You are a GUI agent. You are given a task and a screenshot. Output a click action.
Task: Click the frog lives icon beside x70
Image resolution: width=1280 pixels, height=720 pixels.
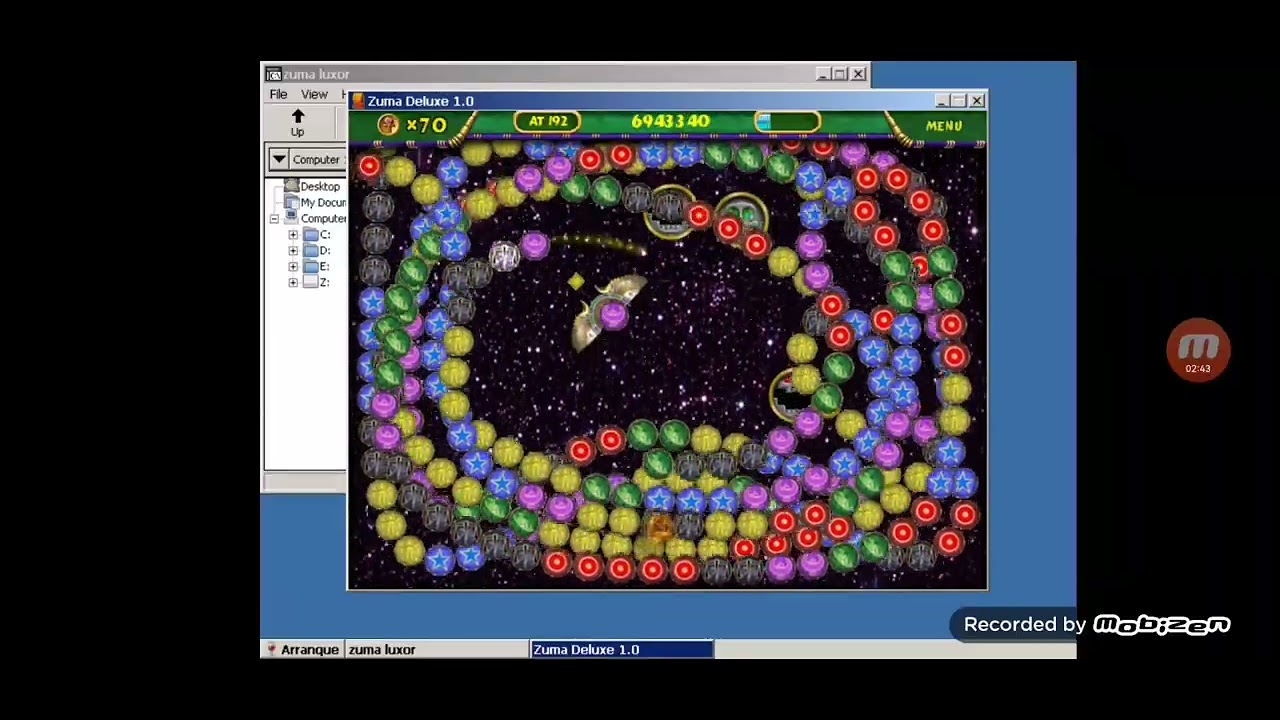coord(388,124)
